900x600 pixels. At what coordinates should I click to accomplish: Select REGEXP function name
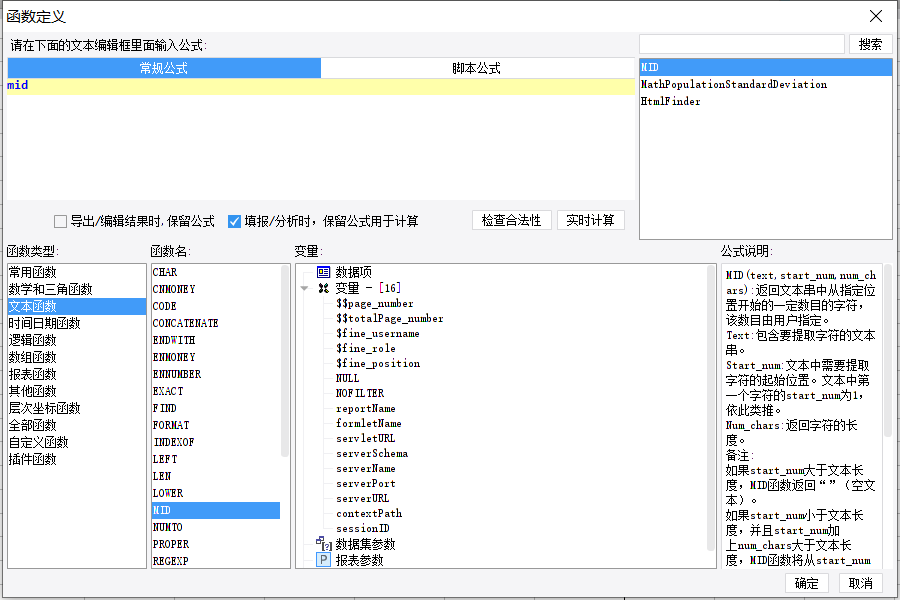(x=216, y=561)
